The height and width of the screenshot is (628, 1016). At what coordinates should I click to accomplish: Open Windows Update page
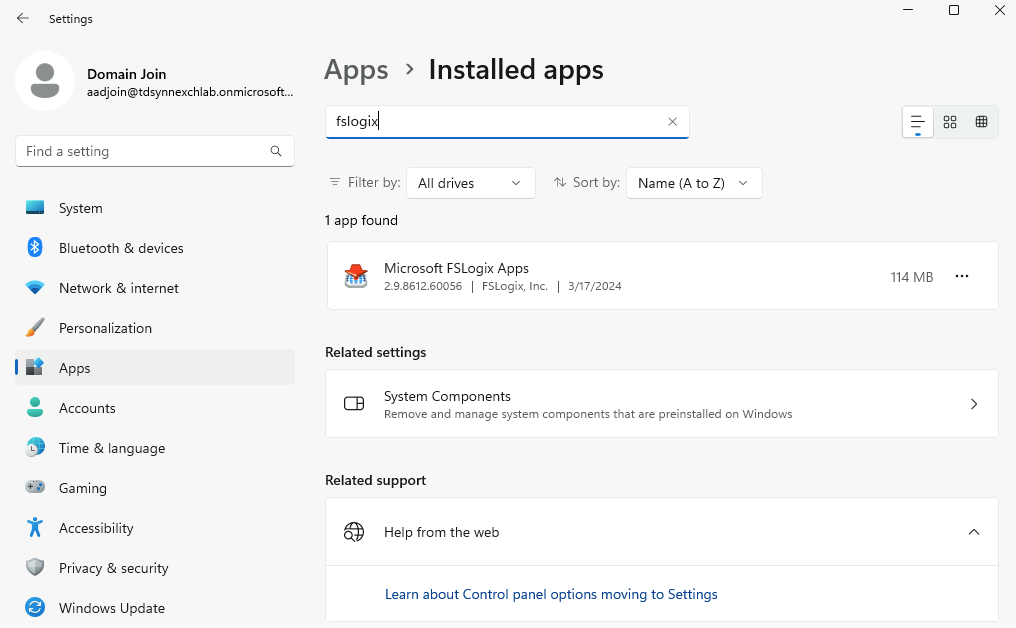click(x=155, y=608)
